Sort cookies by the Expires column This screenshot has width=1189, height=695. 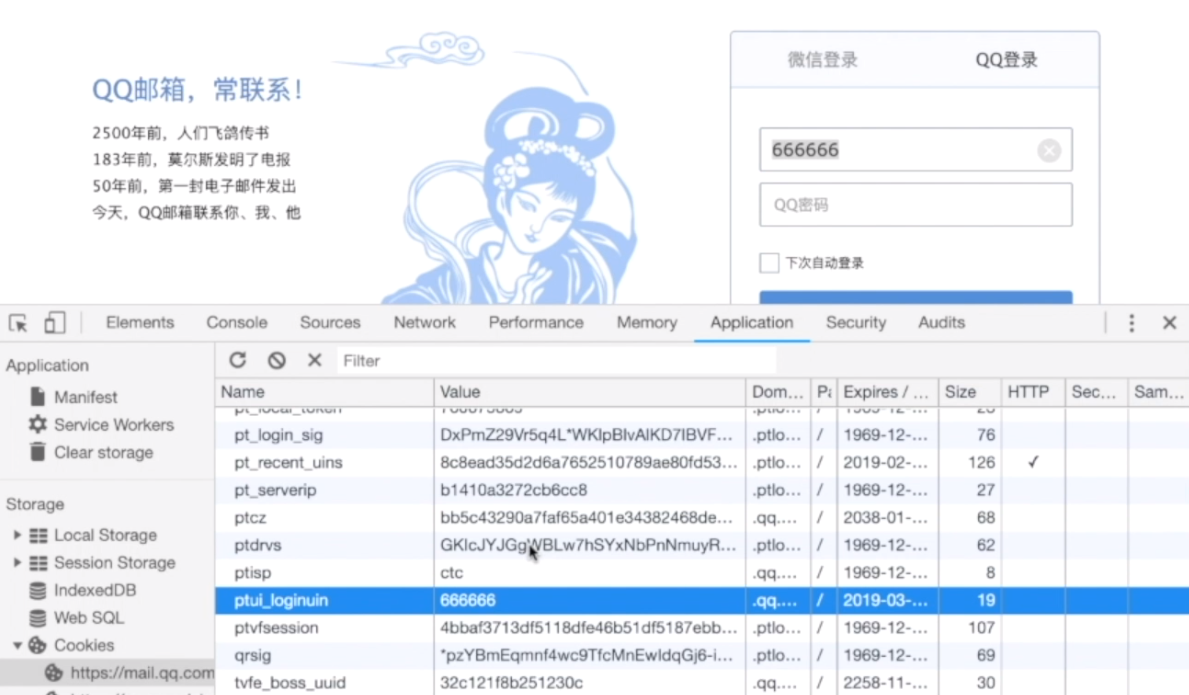887,392
